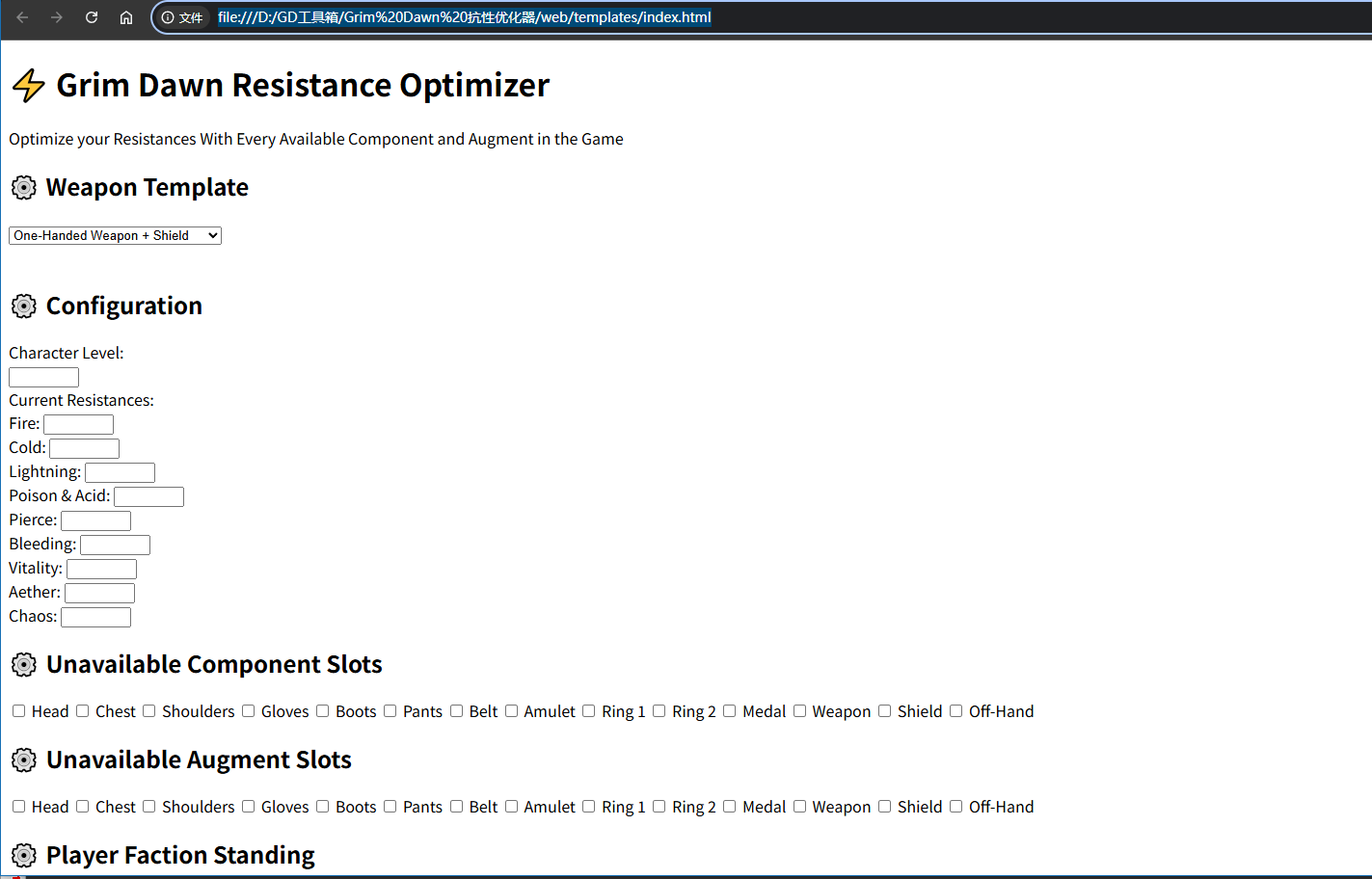Focus the Poison & Acid resistance field
Image resolution: width=1372 pixels, height=879 pixels.
[148, 496]
